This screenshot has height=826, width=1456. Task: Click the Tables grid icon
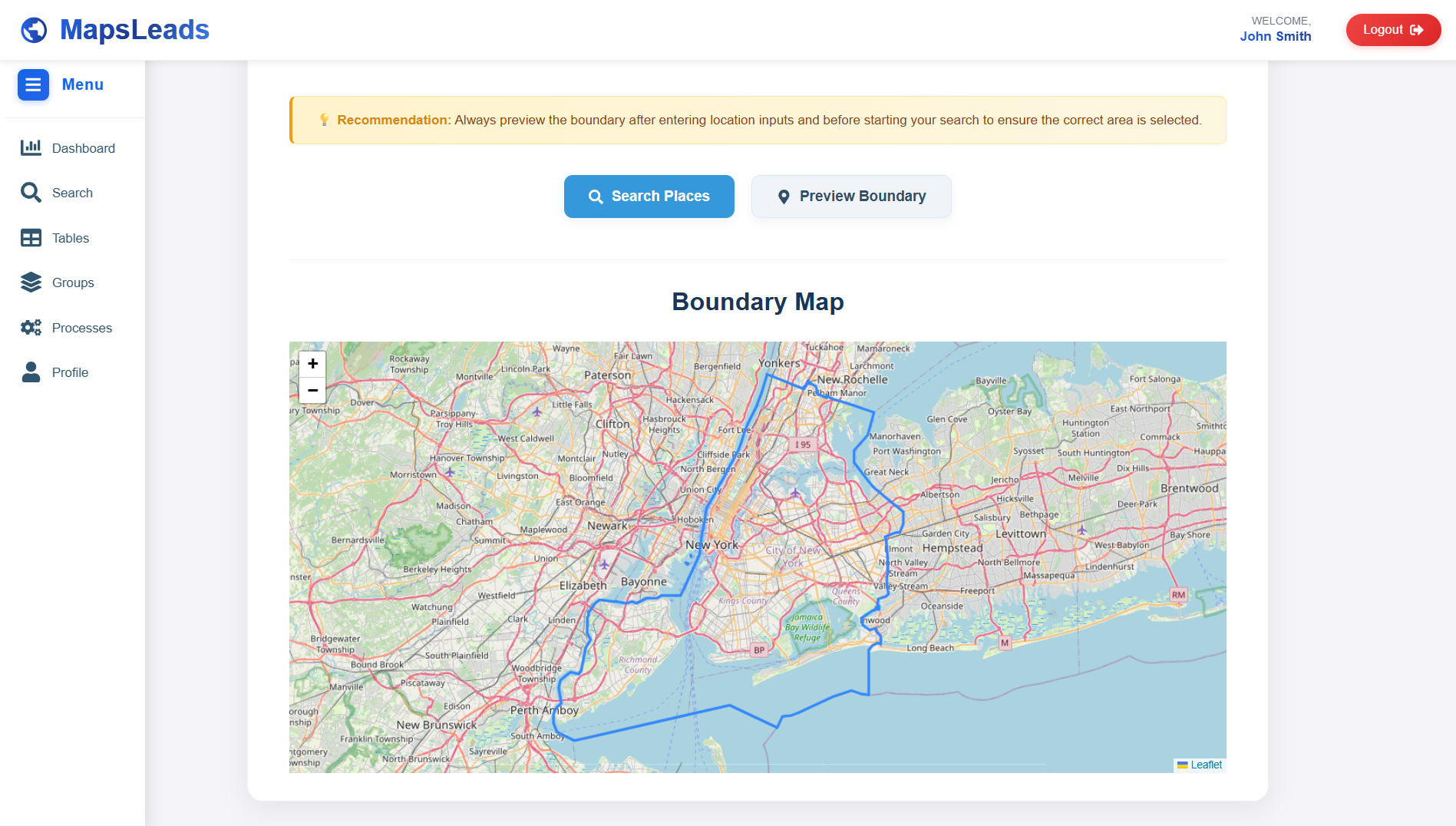tap(31, 238)
